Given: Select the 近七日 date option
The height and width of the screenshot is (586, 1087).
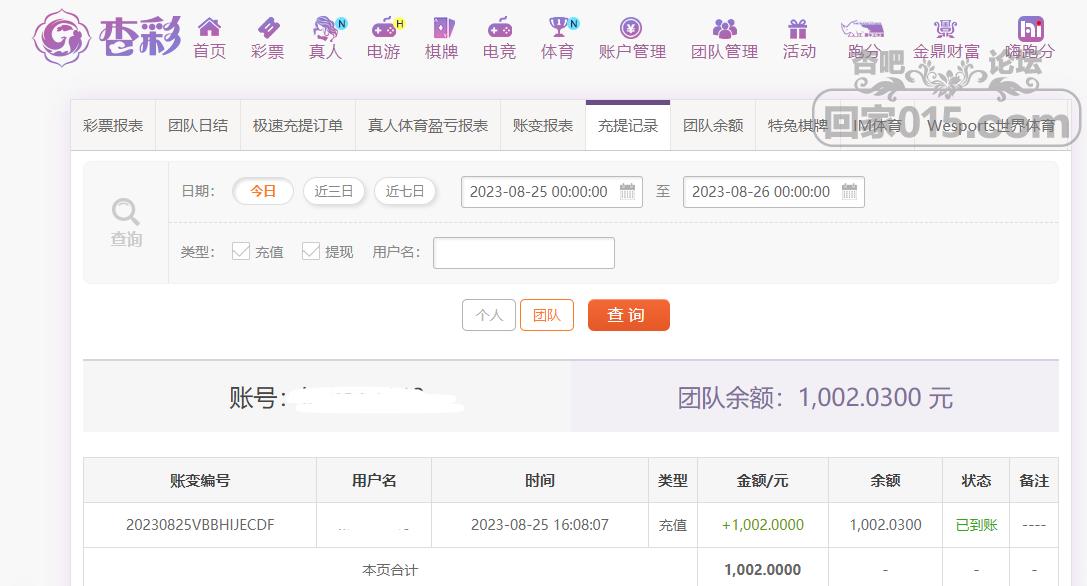Looking at the screenshot, I should coord(405,191).
